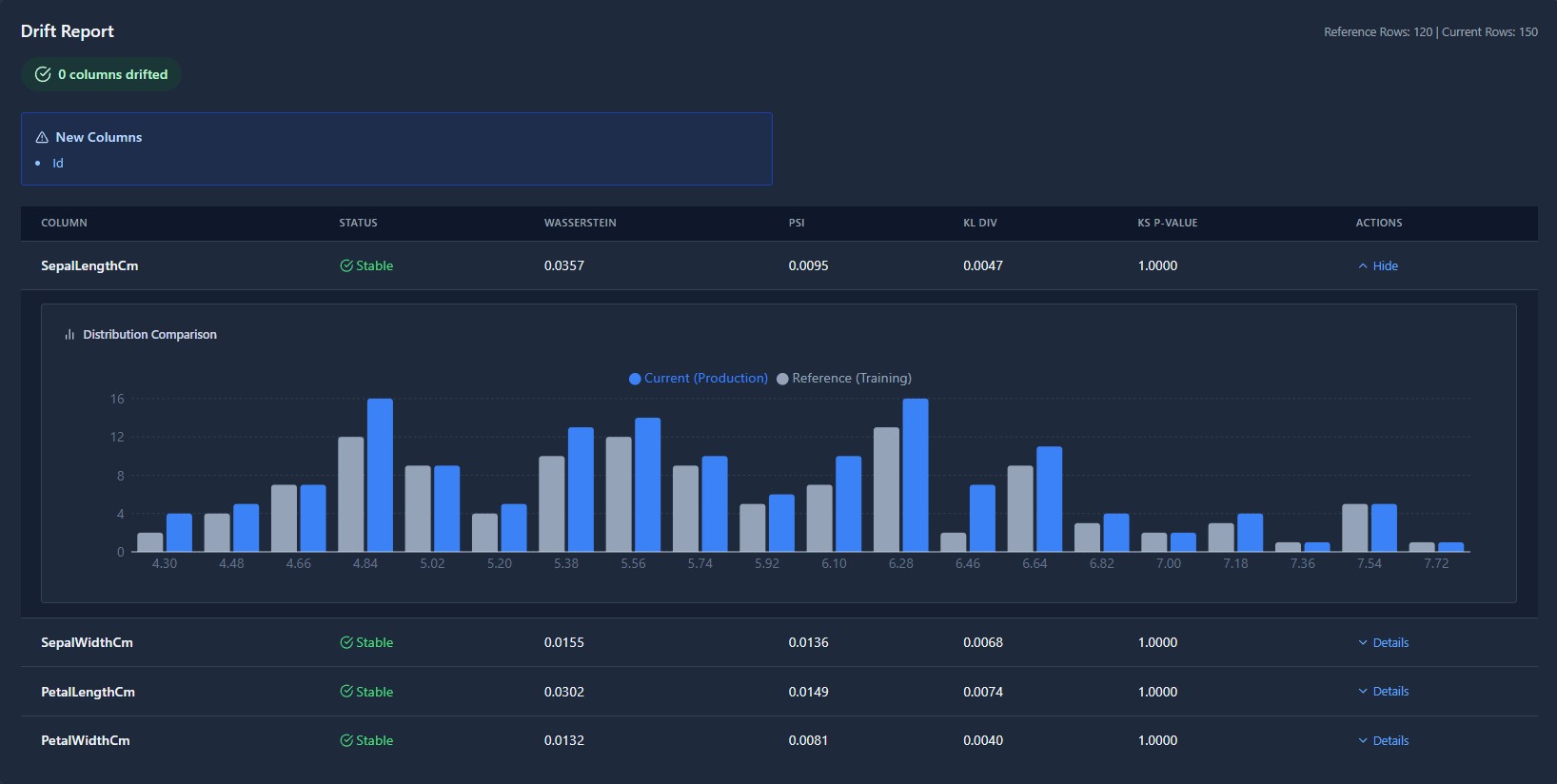Click the Stable check icon for SepalLengthCm
Screen dimensions: 1557x784
pos(346,266)
